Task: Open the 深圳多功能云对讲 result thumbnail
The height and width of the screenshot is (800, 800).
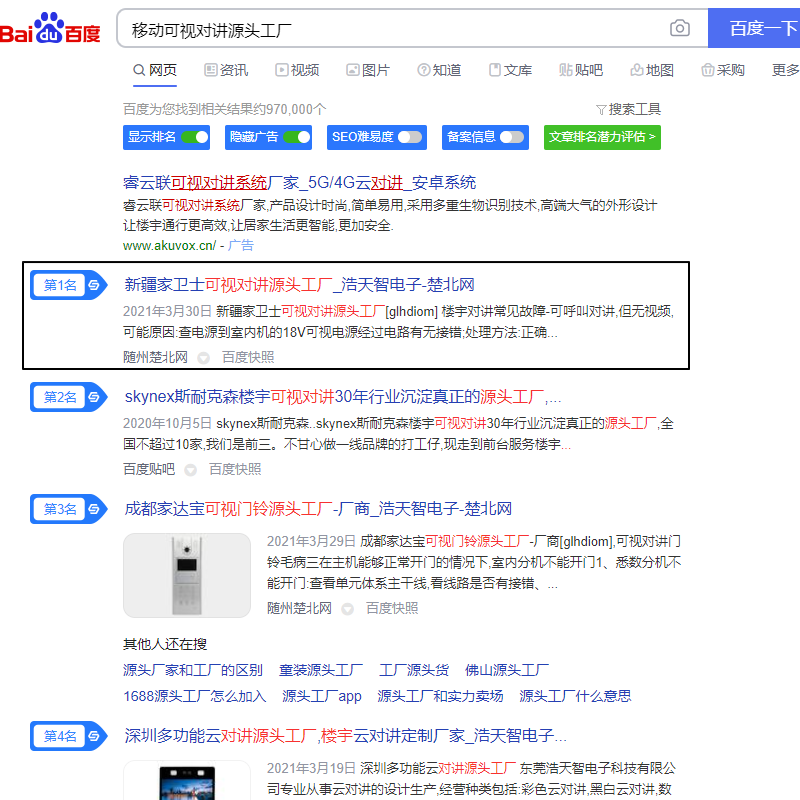Action: tap(187, 780)
